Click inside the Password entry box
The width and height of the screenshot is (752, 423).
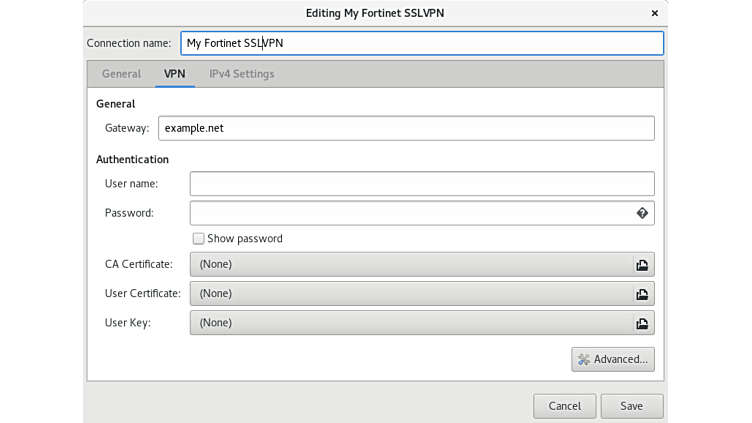[410, 213]
